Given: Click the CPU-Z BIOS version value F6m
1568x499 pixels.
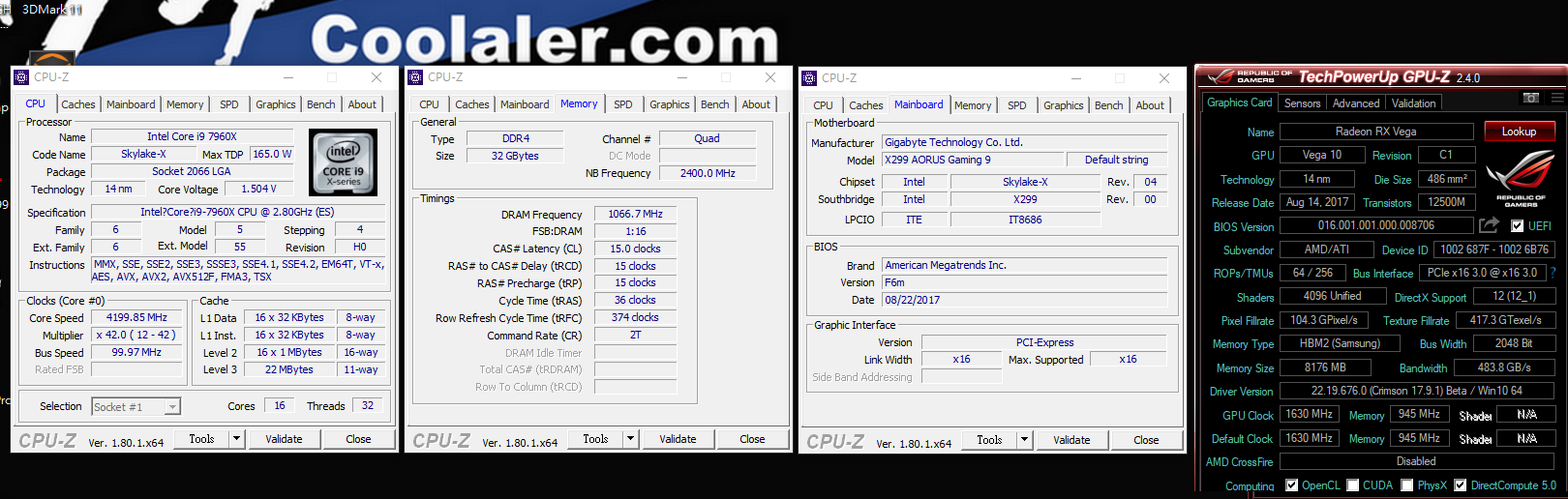Looking at the screenshot, I should pyautogui.click(x=1024, y=282).
